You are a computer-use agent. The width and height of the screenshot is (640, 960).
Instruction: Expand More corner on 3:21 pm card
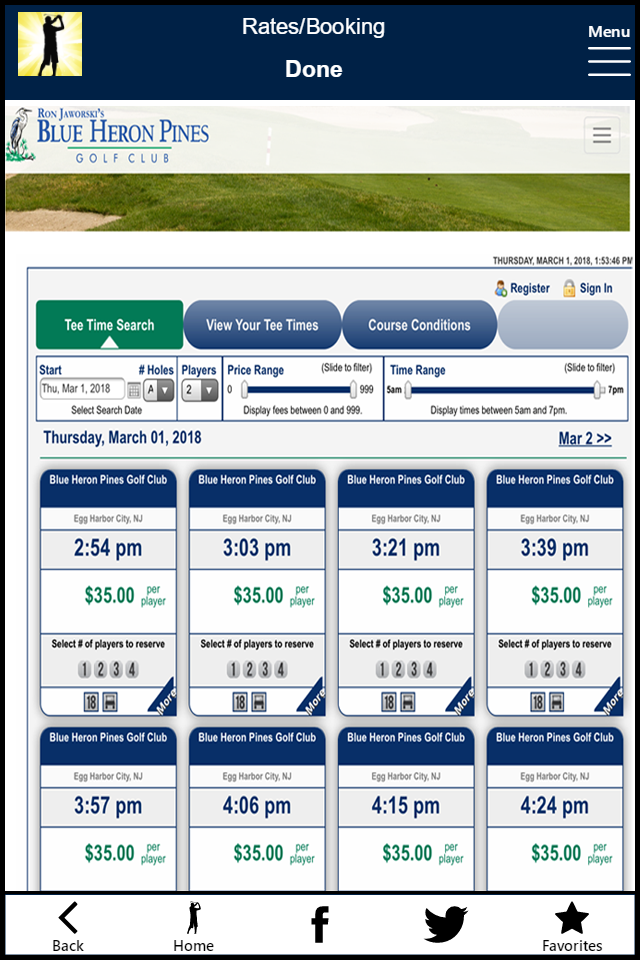[x=463, y=700]
